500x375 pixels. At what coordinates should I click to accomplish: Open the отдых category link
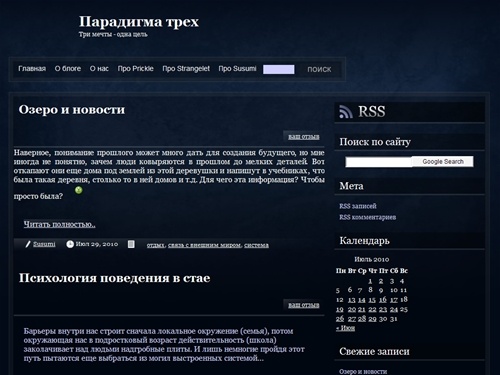(x=156, y=245)
